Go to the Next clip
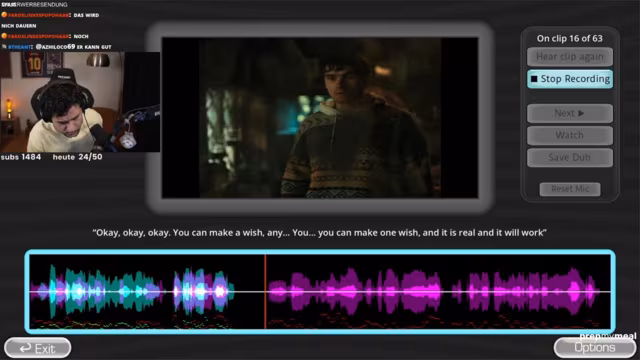Screen dimensions: 640x360 [570, 113]
